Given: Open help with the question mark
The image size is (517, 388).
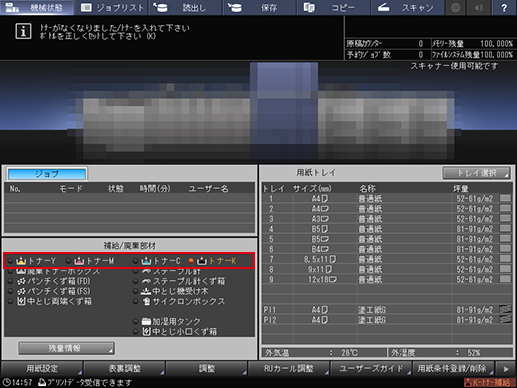Looking at the screenshot, I should tap(504, 7).
